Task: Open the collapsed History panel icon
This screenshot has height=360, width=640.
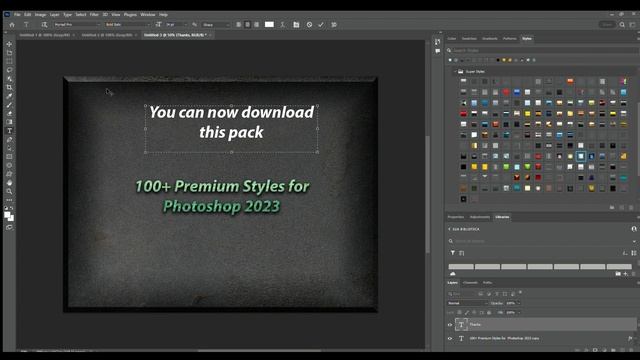Action: [438, 42]
